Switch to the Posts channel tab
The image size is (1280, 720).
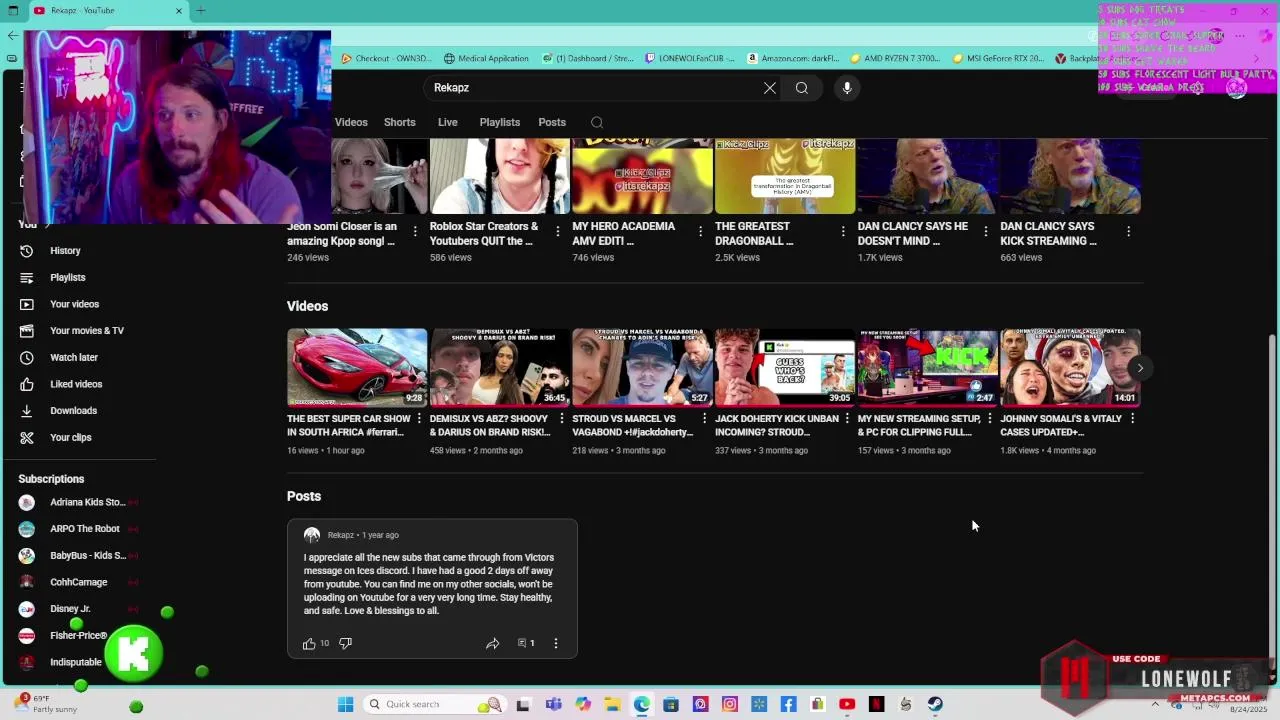point(552,123)
